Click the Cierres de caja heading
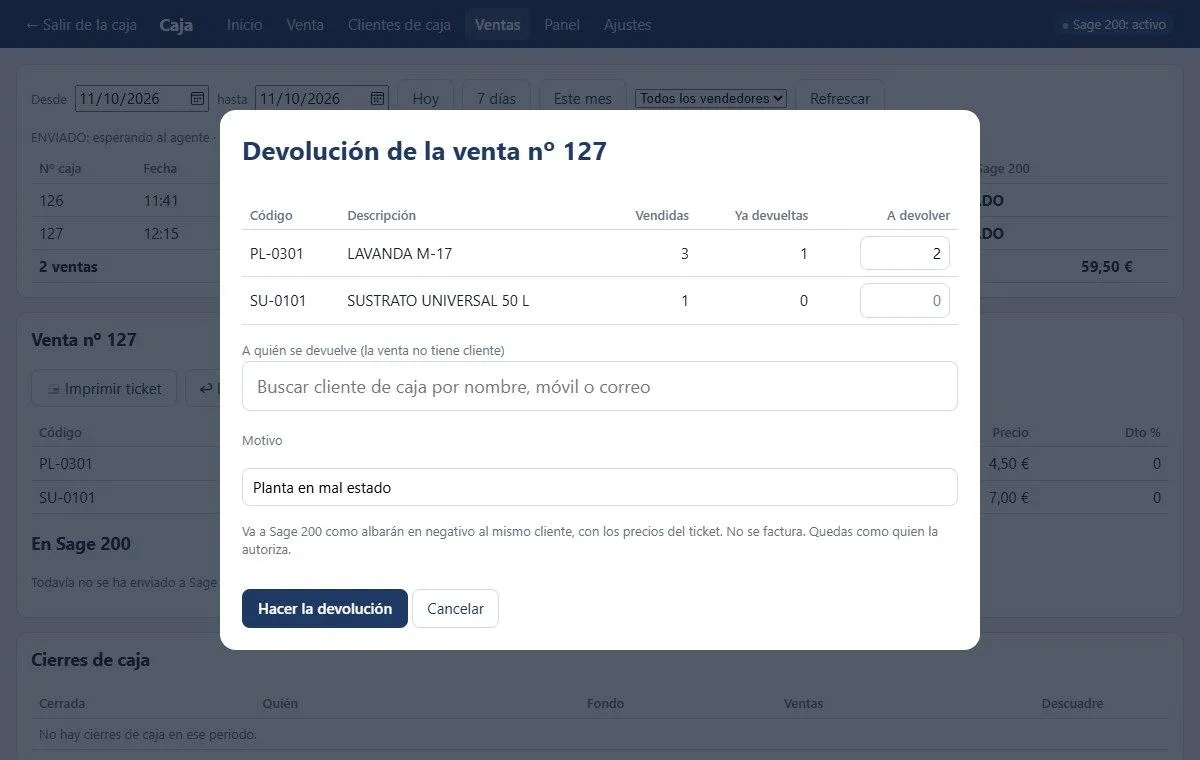Screen dimensions: 1200x760 point(91,660)
